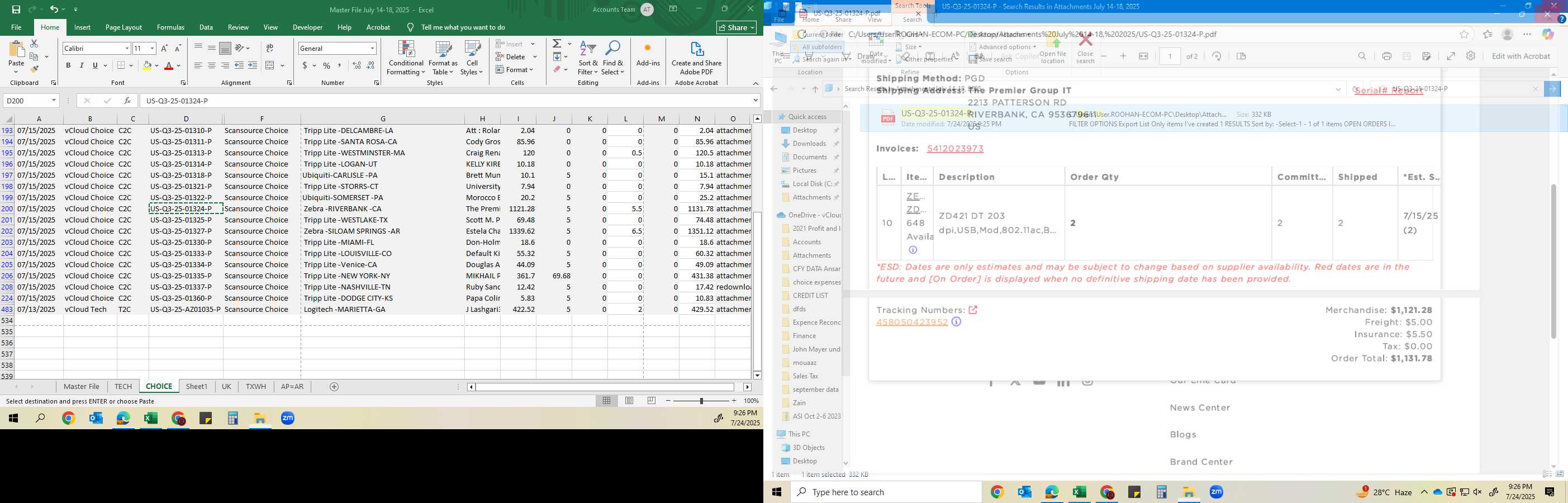
Task: Open the Developer ribbon tab
Action: (x=307, y=27)
